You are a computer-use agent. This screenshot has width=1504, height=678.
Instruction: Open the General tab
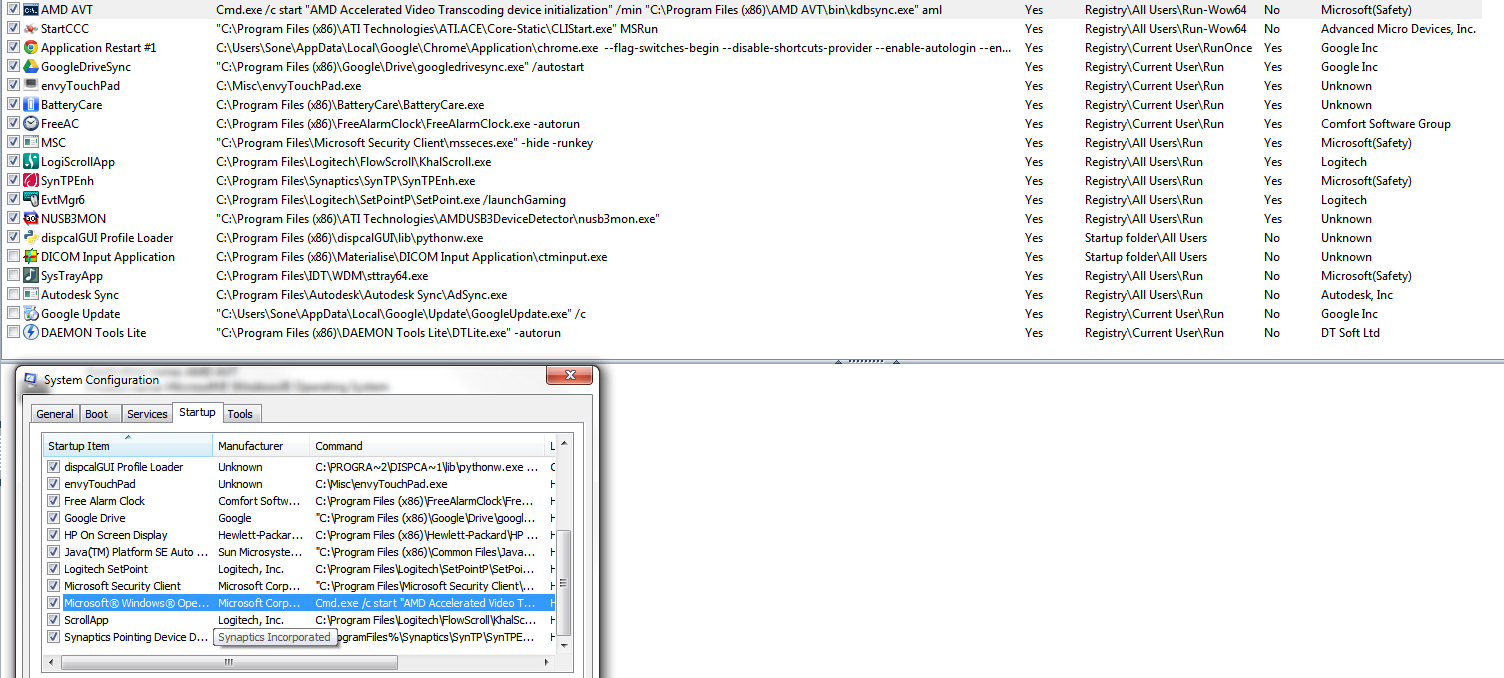55,414
